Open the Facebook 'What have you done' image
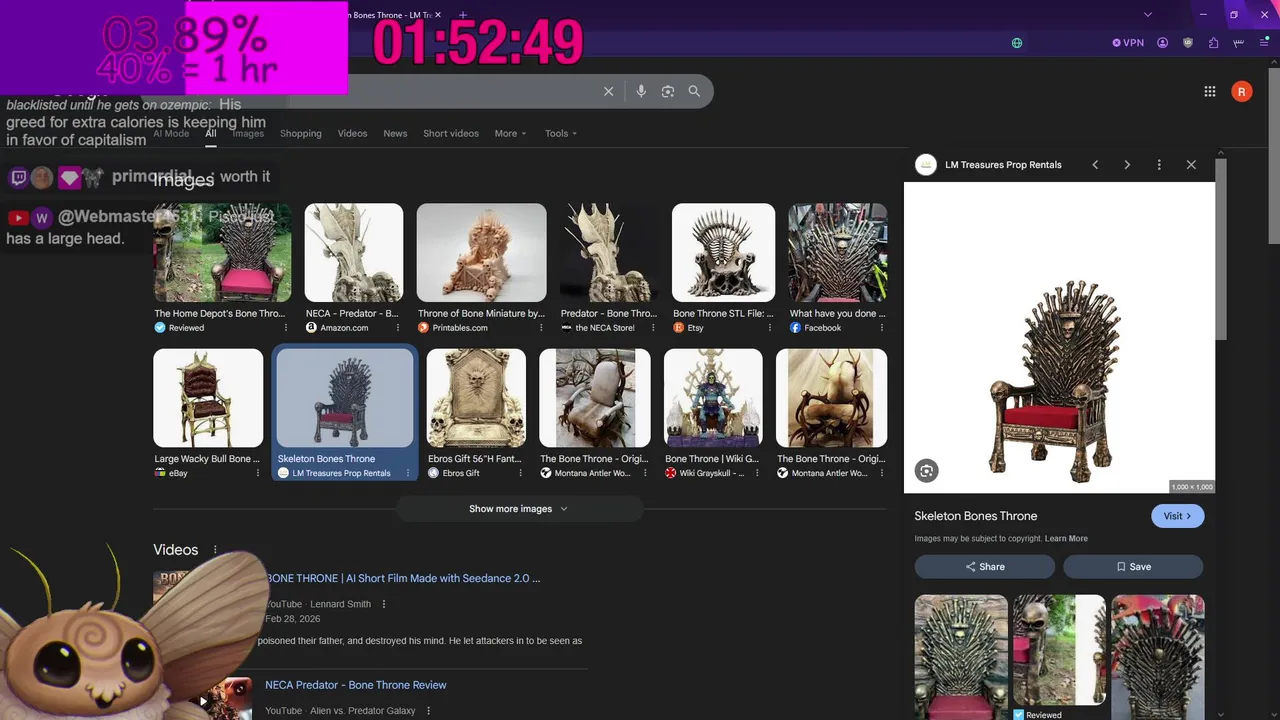The image size is (1280, 720). [837, 253]
